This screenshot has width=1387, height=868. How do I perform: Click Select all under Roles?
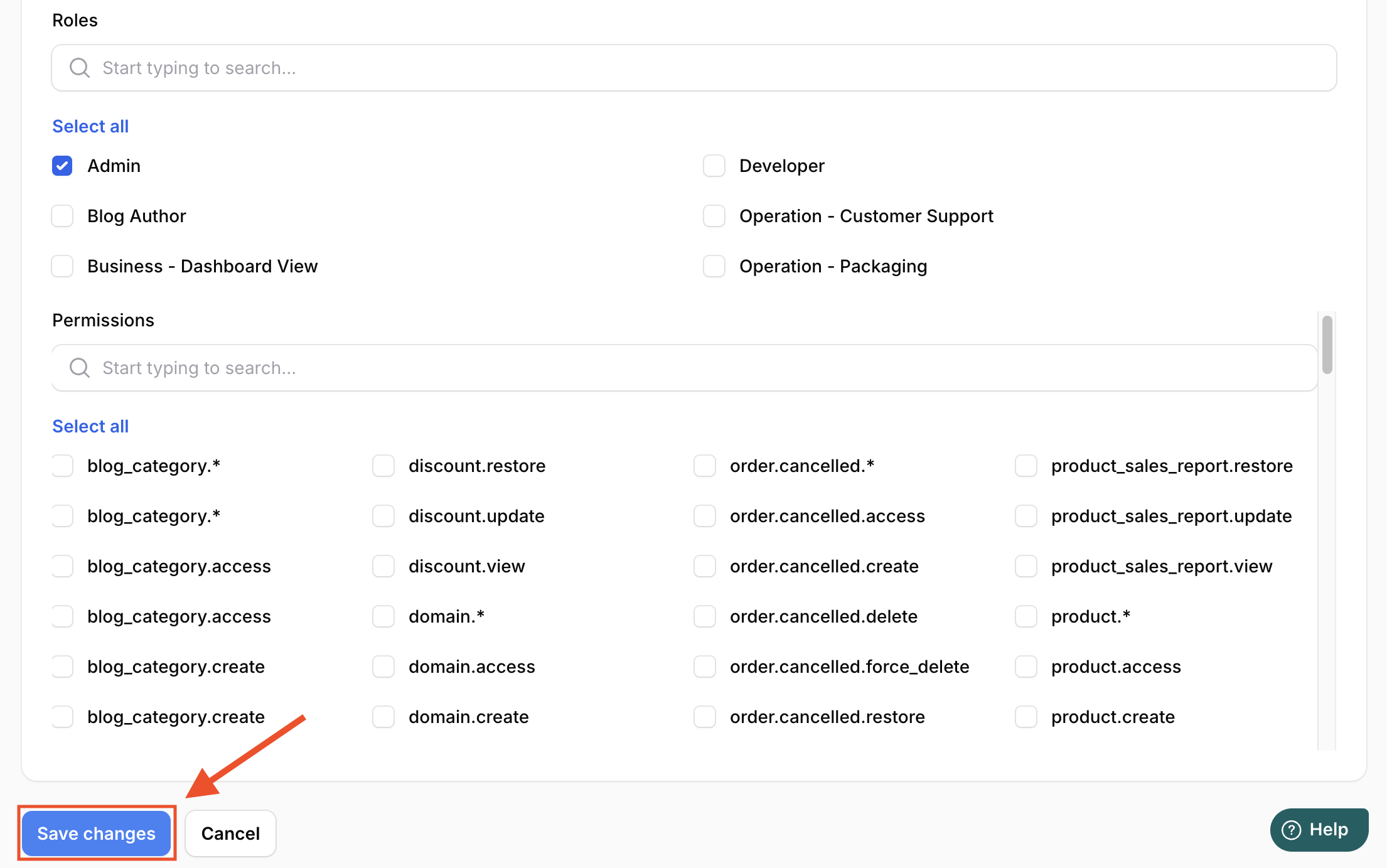tap(90, 126)
